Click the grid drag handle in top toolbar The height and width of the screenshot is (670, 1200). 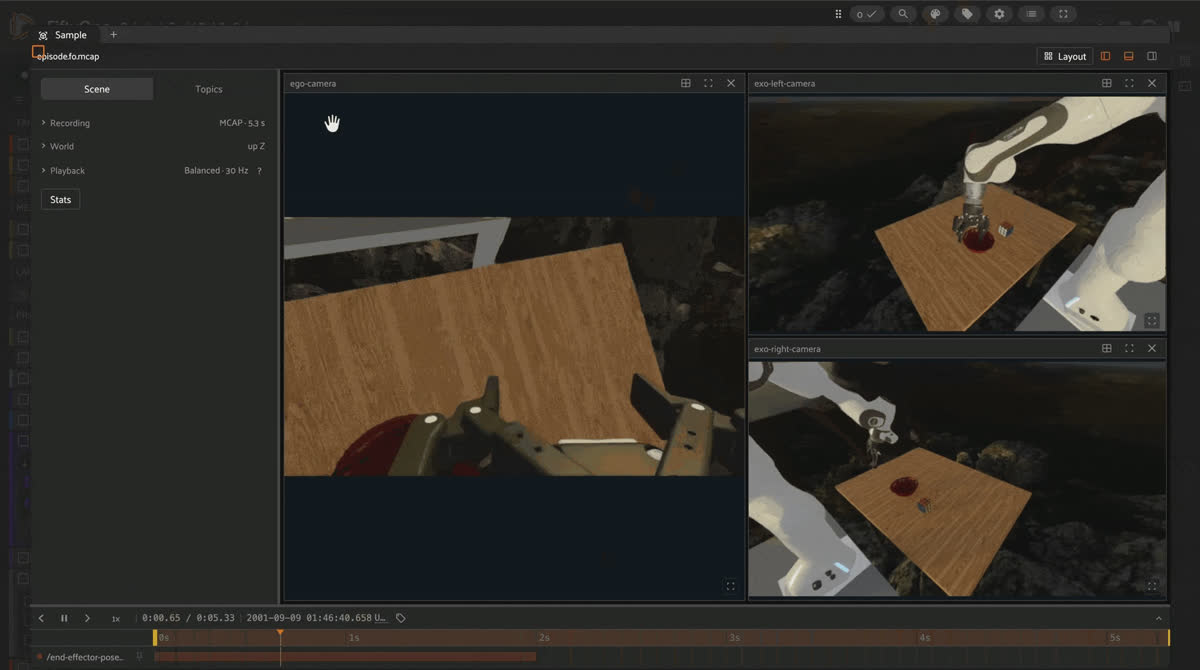[838, 14]
